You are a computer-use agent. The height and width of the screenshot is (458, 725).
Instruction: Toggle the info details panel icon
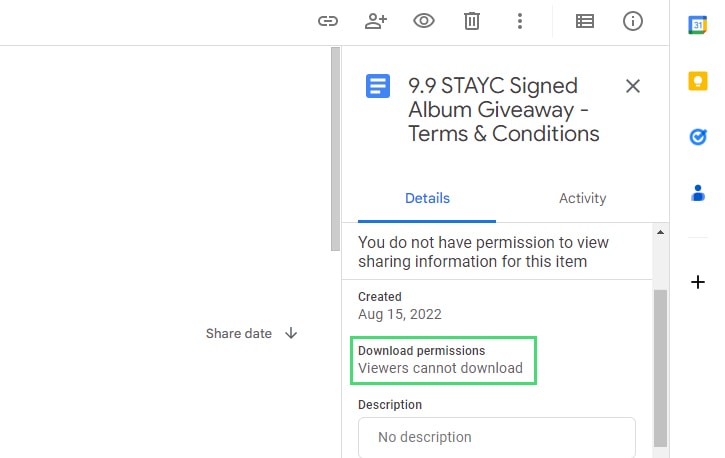[633, 21]
